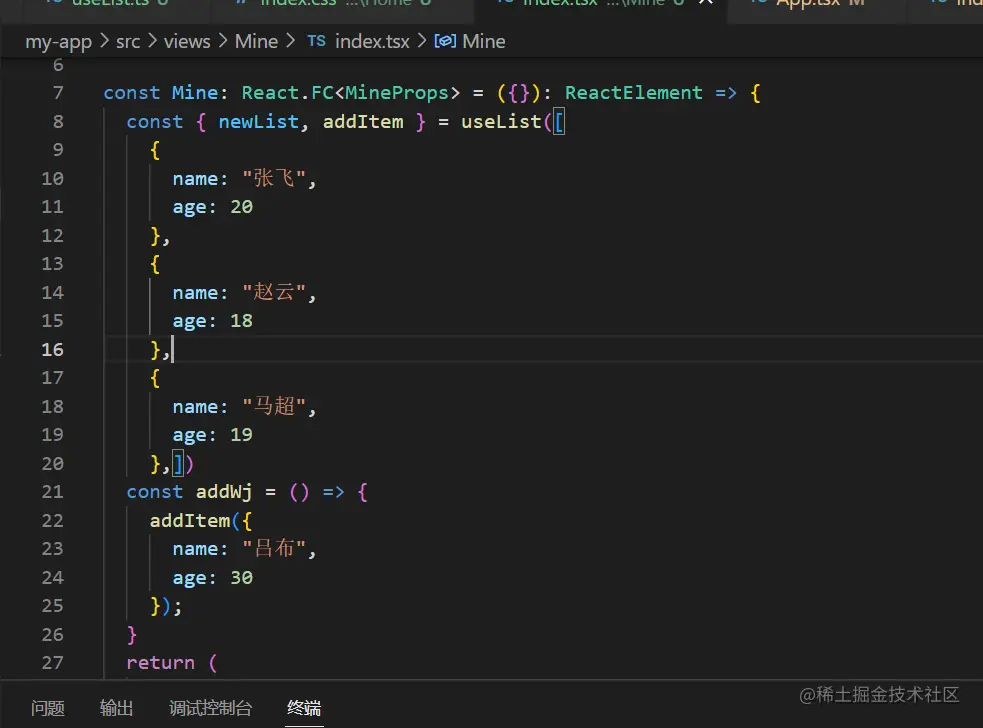Click the variable symbol icon before Mine breadcrumb

[x=445, y=41]
